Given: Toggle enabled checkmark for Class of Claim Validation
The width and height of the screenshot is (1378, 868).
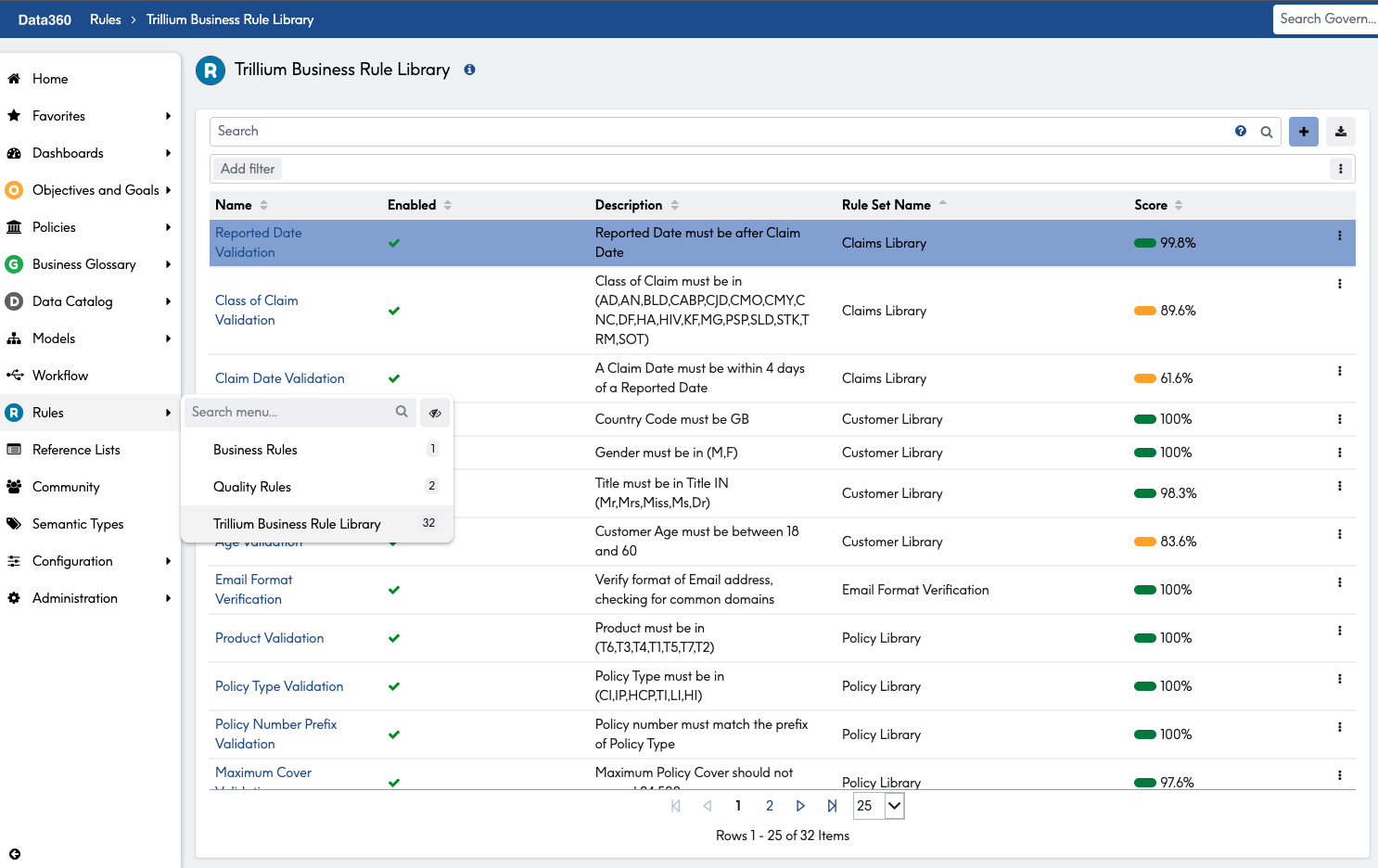Looking at the screenshot, I should click(x=394, y=311).
